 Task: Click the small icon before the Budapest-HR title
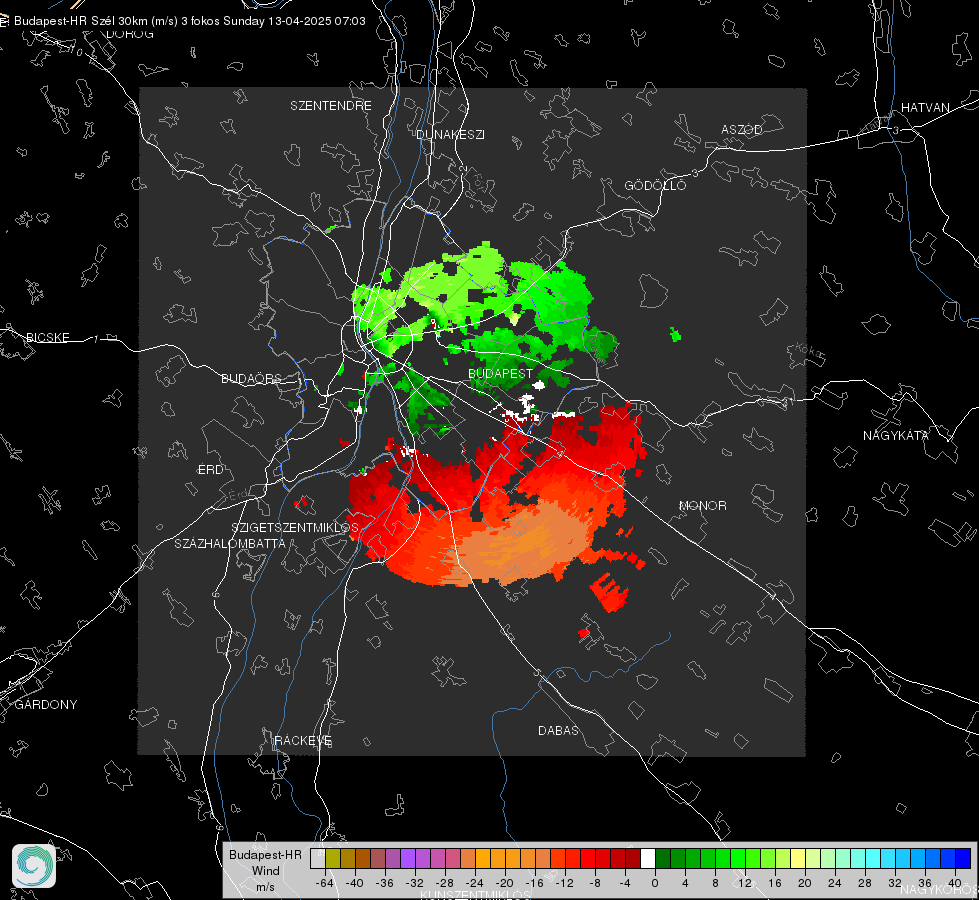(x=4, y=21)
